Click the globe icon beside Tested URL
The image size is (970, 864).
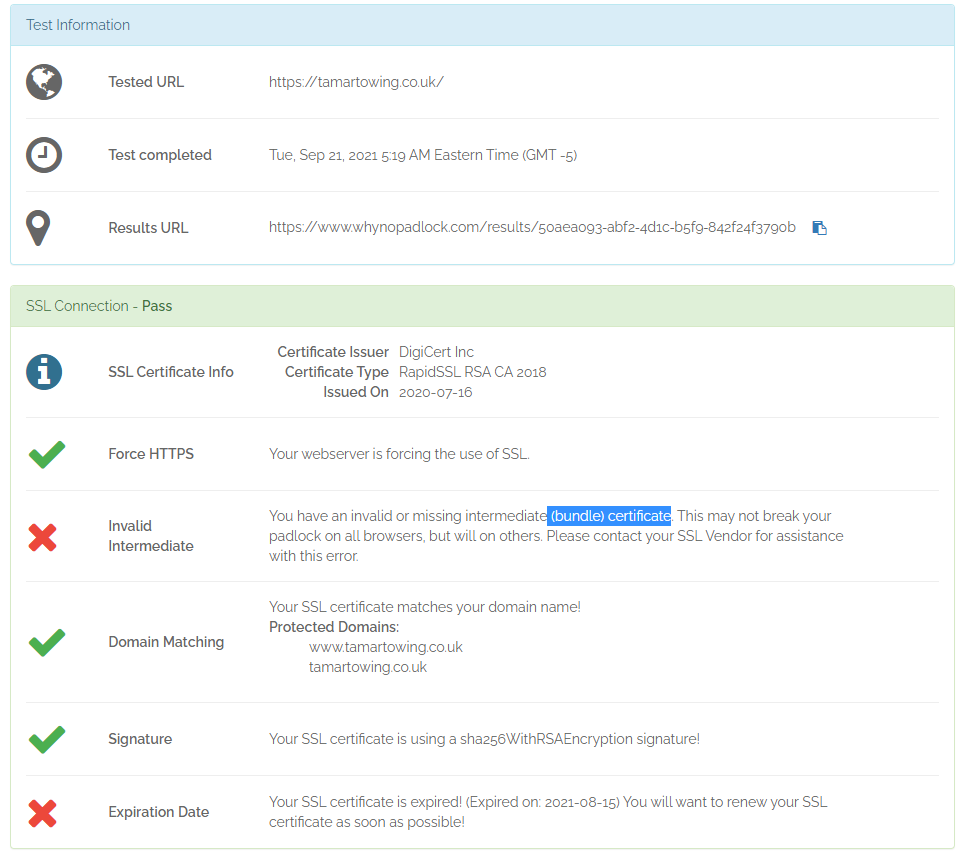tap(44, 82)
